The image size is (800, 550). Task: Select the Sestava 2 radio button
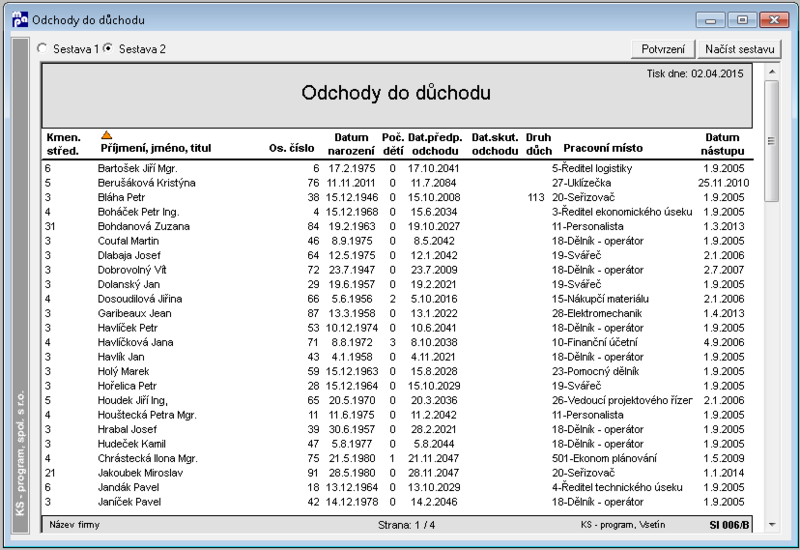[108, 48]
